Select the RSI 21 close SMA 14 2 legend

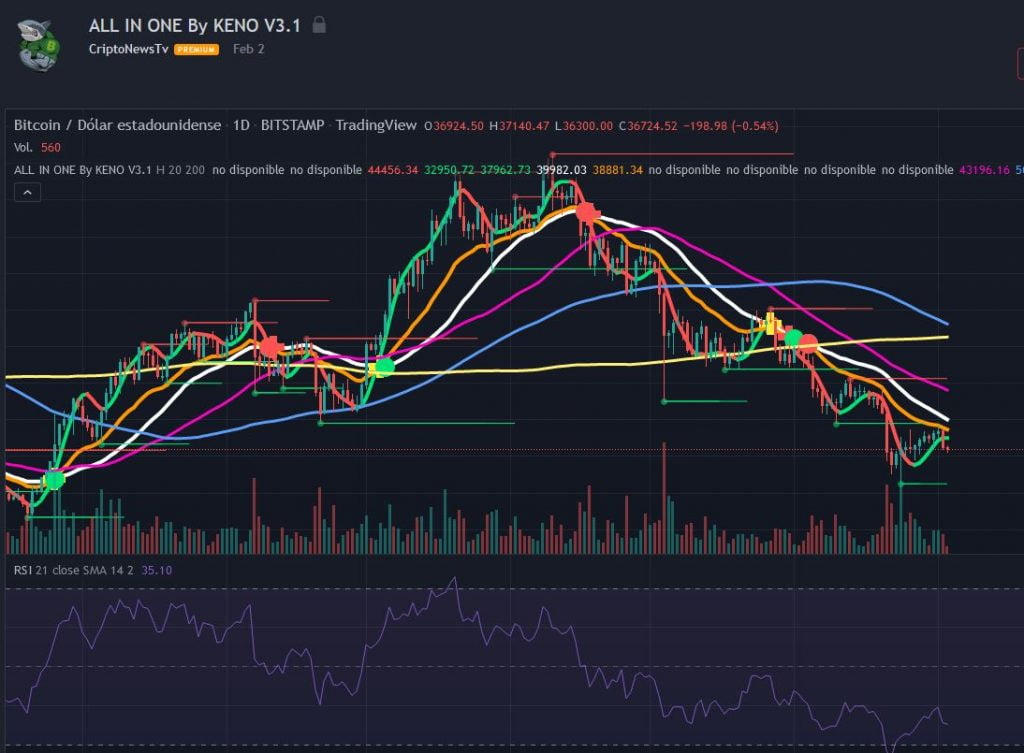[73, 570]
